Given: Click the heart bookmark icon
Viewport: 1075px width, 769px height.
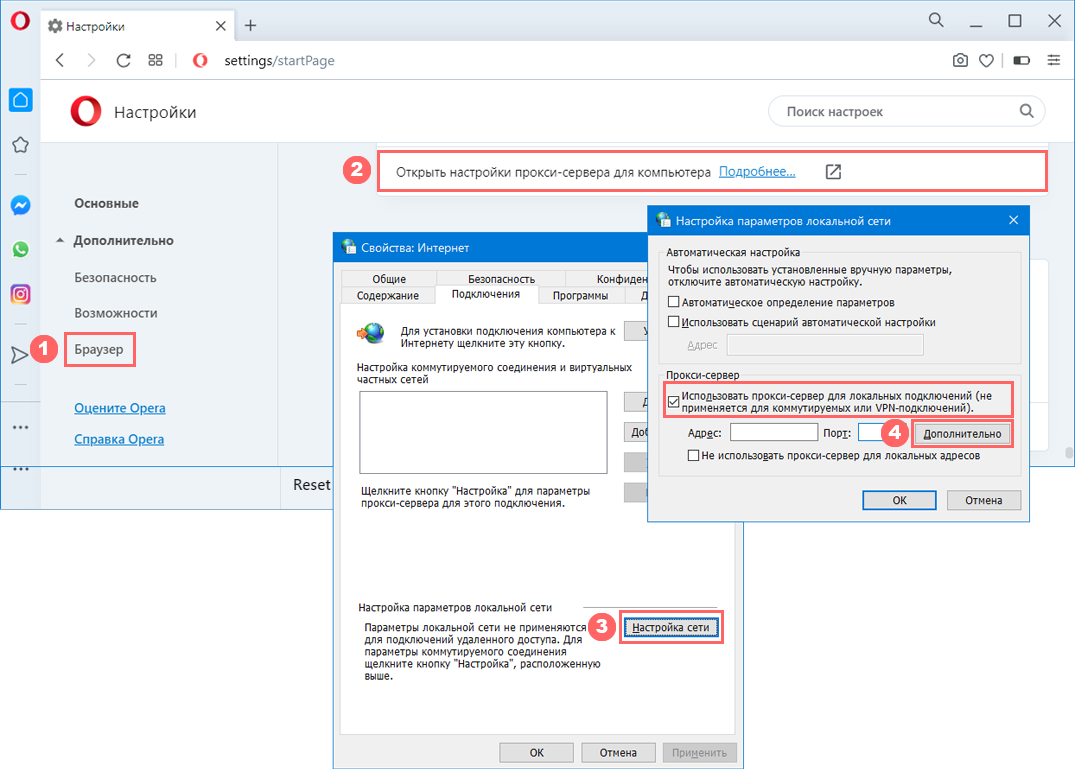Looking at the screenshot, I should 987,60.
